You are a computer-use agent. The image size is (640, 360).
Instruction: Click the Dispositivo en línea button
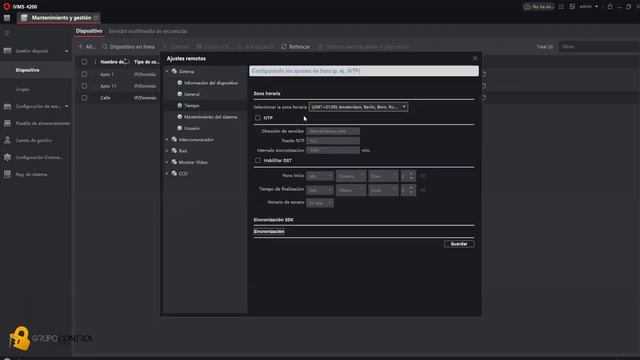(128, 47)
